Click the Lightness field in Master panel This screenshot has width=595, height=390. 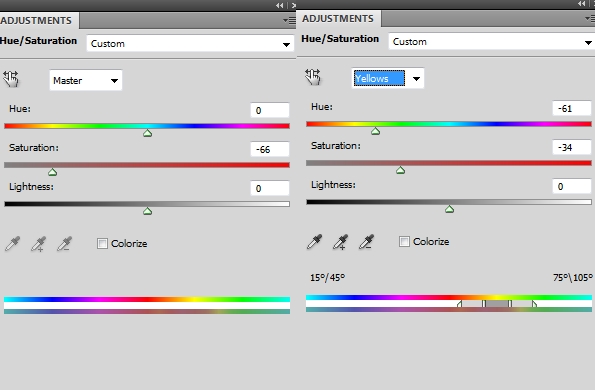click(x=270, y=188)
